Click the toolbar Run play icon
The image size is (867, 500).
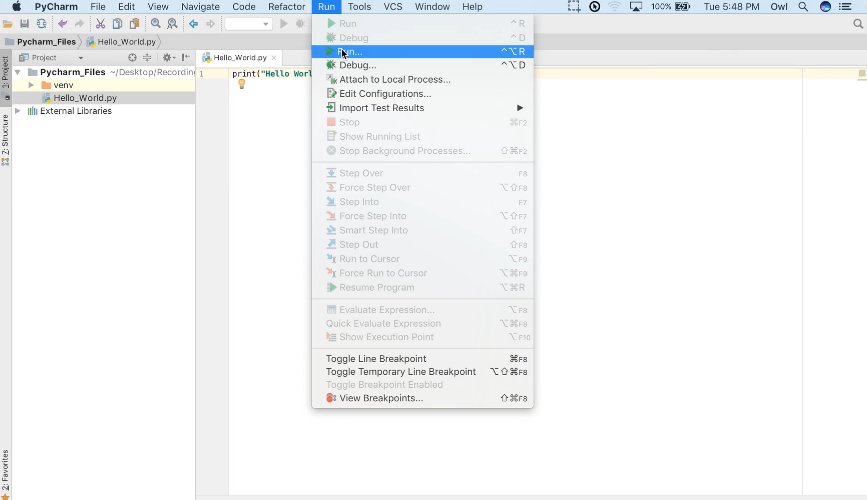[284, 24]
